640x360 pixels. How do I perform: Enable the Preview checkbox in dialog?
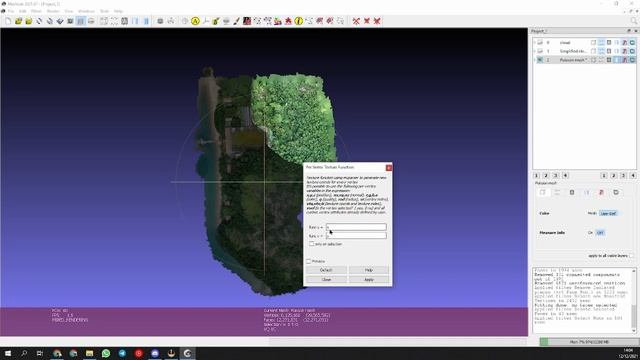[309, 261]
